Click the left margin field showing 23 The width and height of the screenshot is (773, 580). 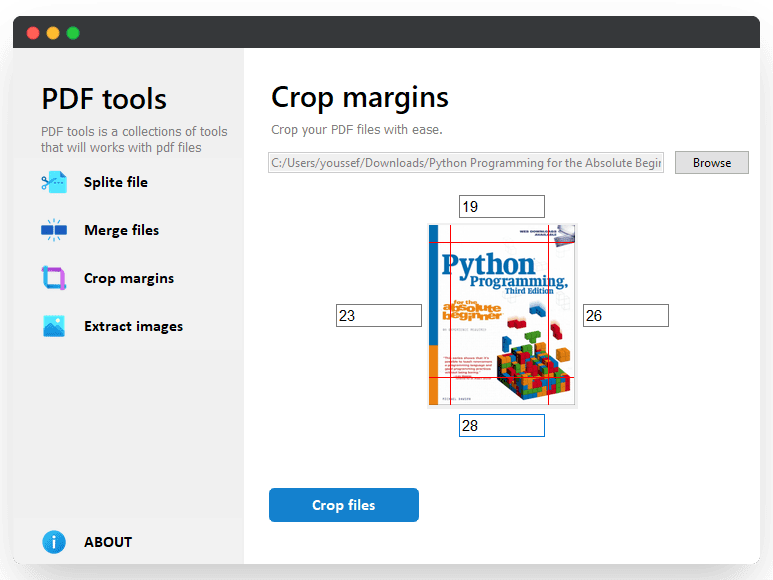point(378,316)
